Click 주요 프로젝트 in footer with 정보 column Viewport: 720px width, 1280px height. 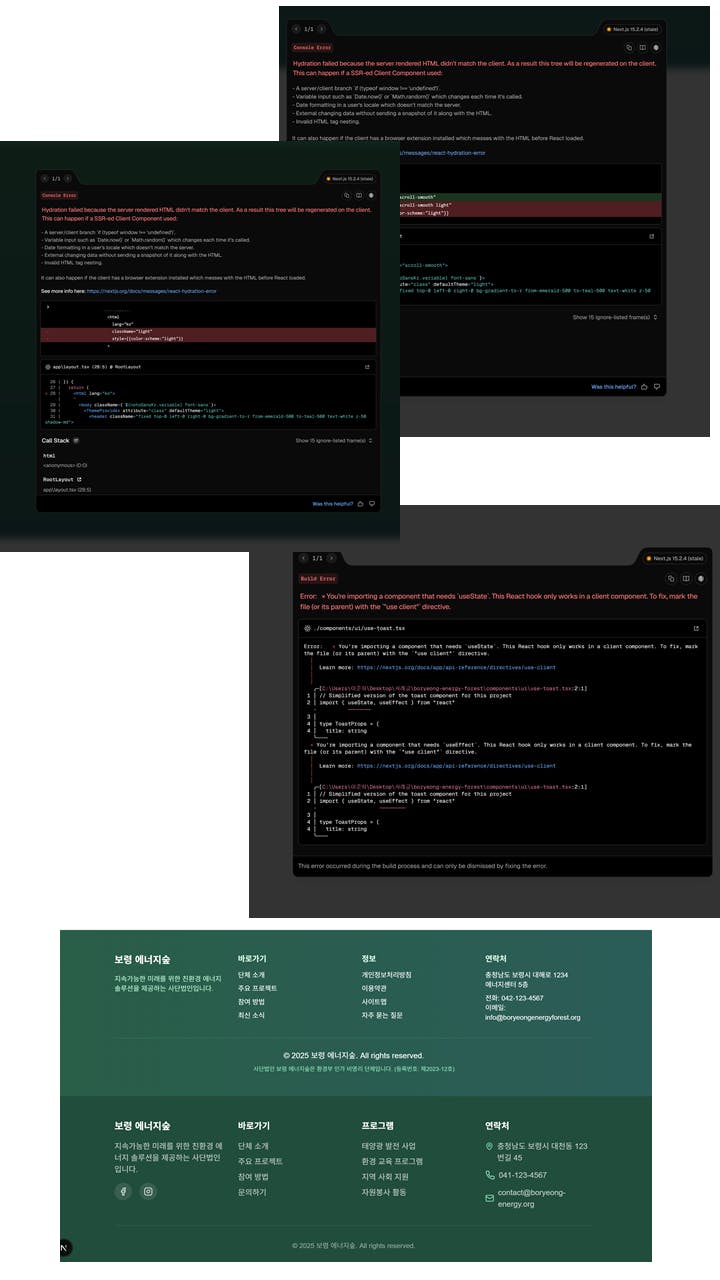point(257,988)
